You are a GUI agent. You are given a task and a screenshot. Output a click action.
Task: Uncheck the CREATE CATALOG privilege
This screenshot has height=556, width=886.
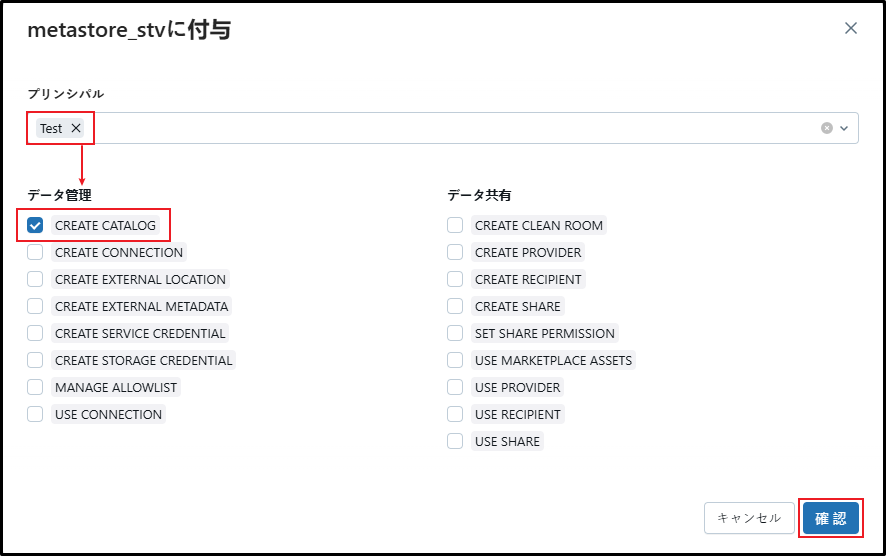pyautogui.click(x=35, y=225)
